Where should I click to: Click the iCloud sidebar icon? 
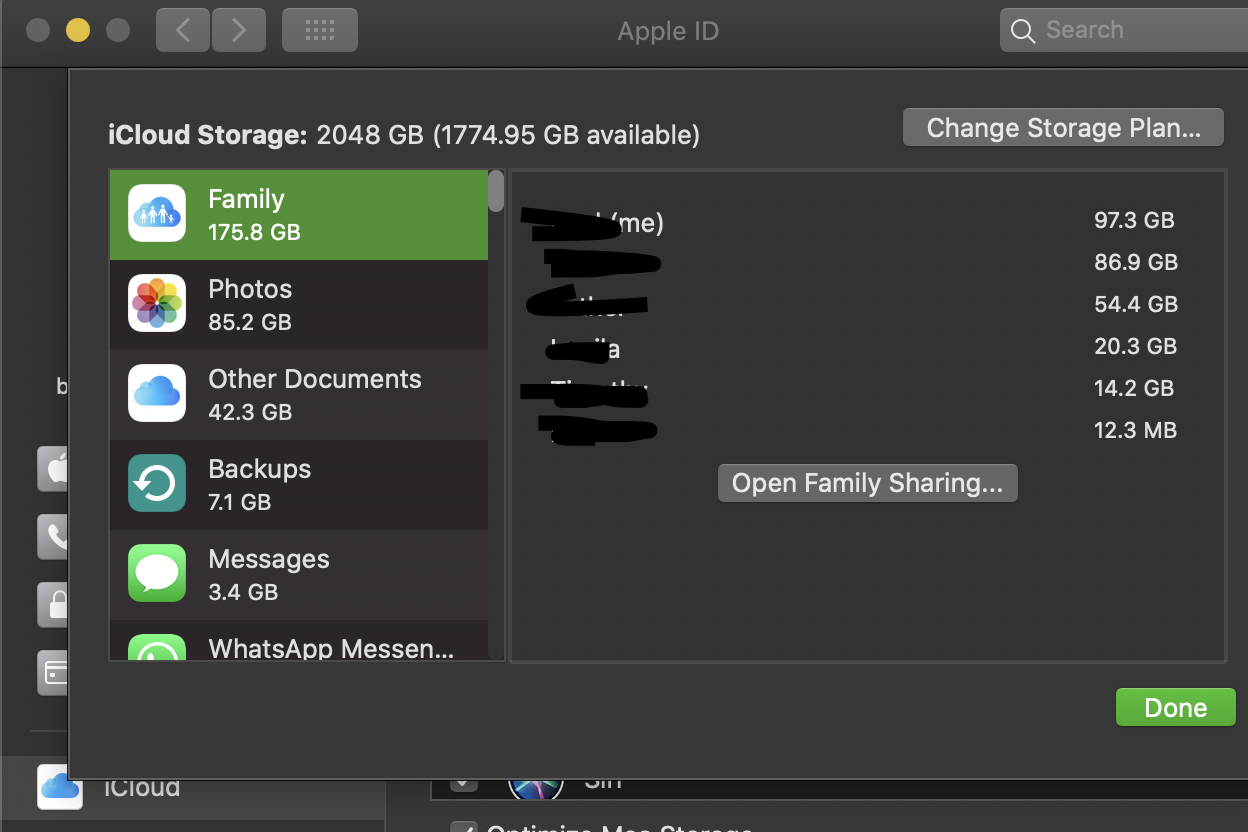[60, 786]
